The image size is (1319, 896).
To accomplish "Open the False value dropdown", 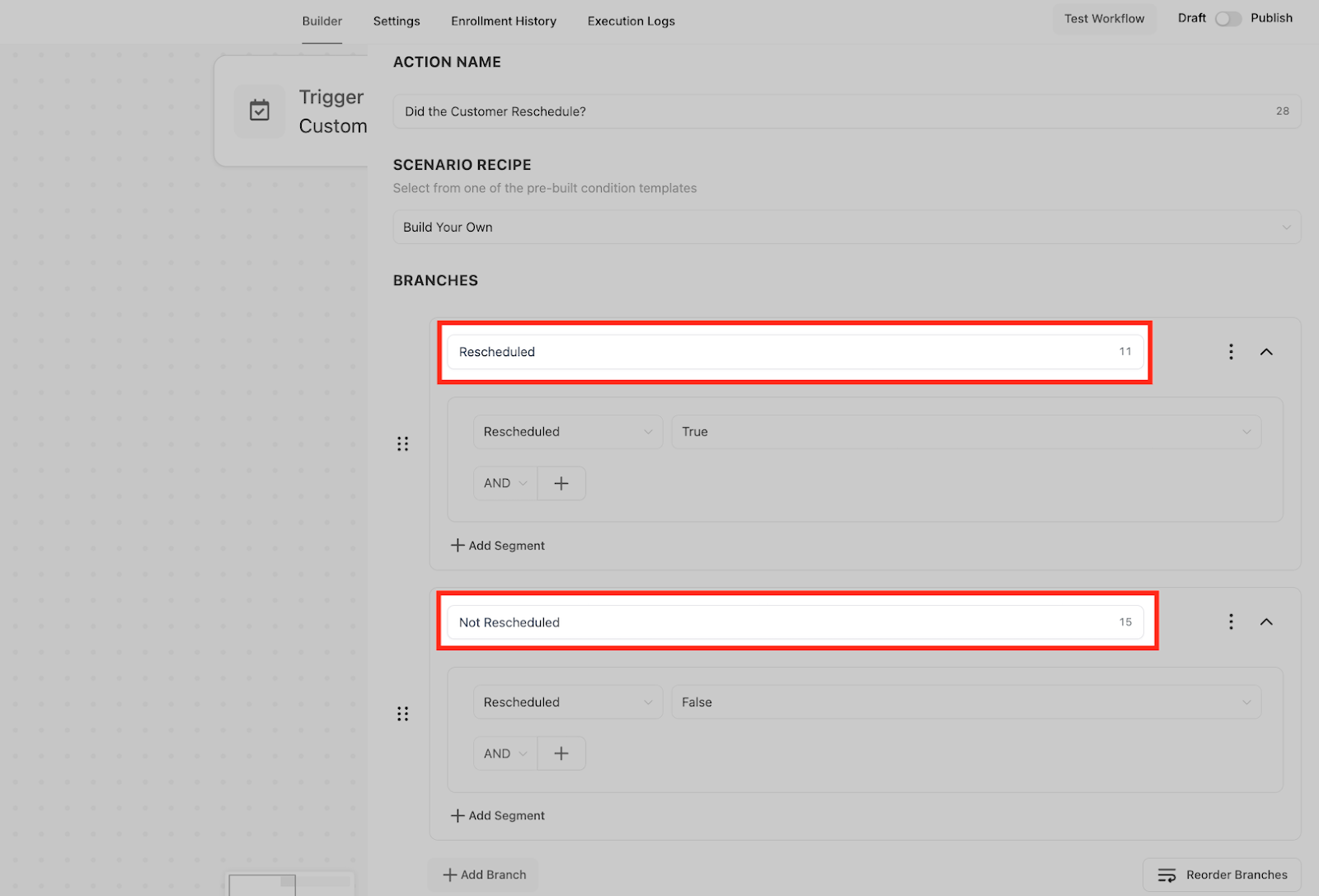I will pyautogui.click(x=966, y=702).
